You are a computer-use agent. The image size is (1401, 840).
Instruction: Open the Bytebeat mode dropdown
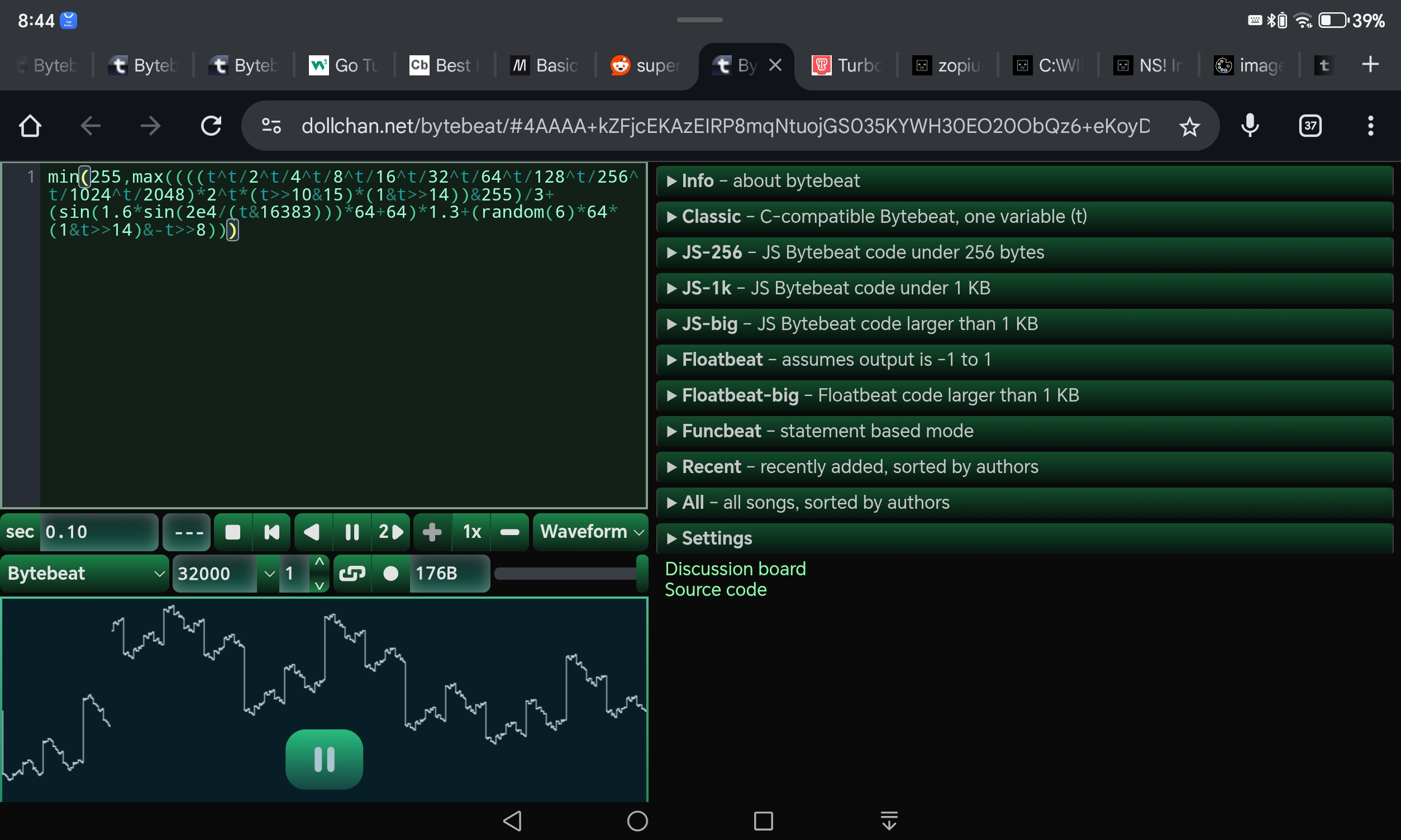[85, 574]
